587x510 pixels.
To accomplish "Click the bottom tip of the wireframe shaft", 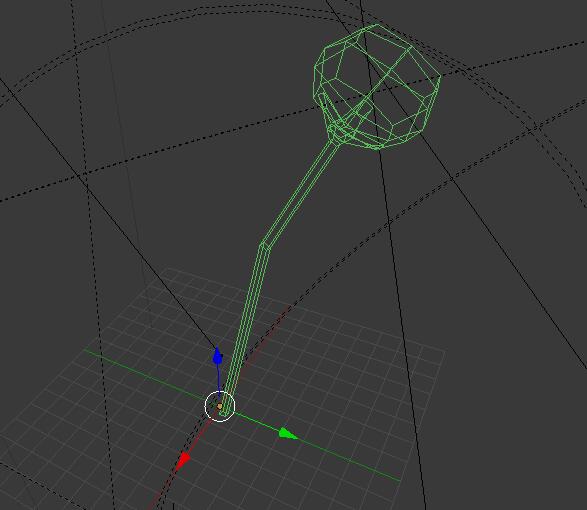I will pos(224,413).
